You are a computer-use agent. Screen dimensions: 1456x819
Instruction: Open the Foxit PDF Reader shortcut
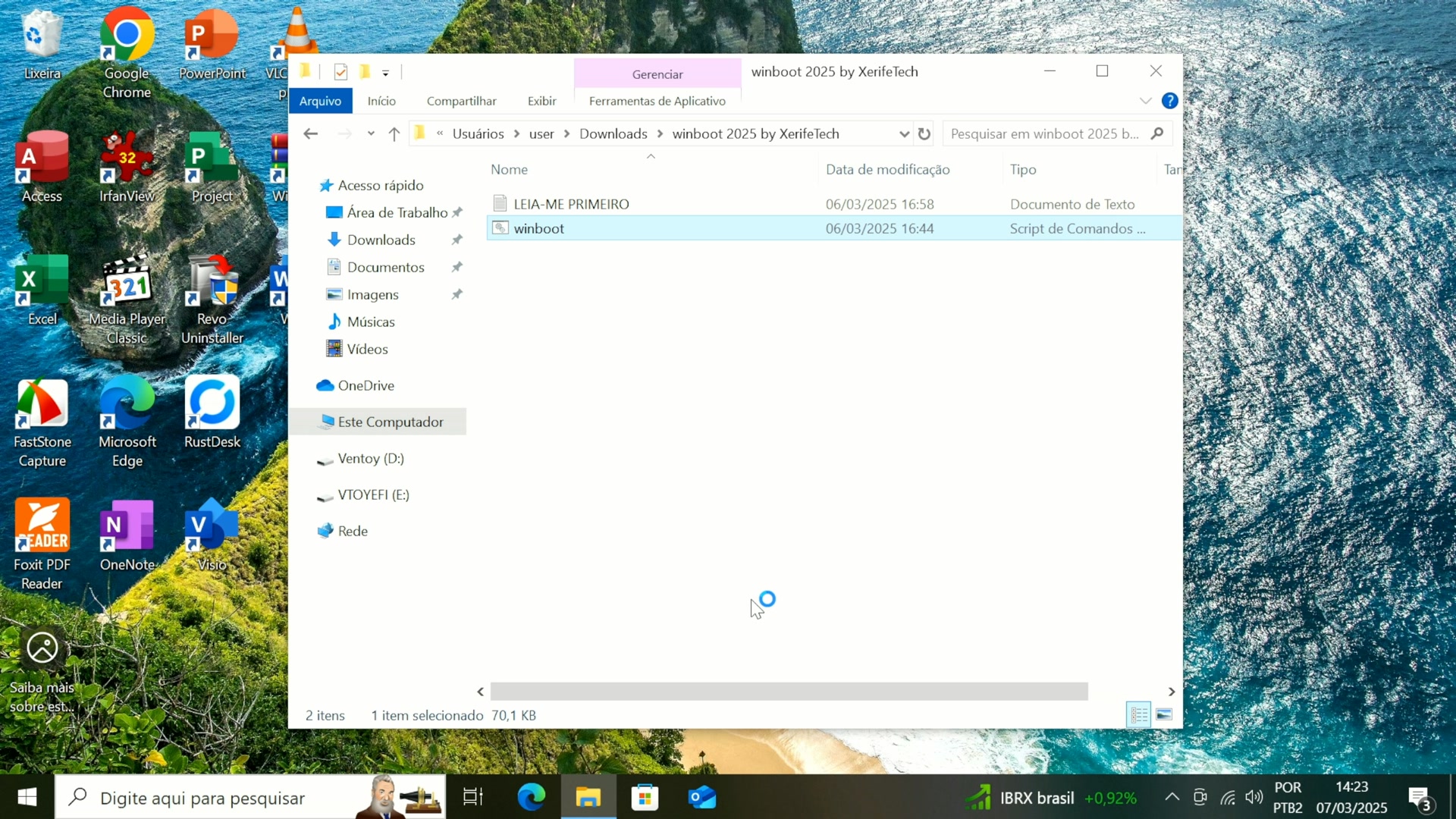pos(42,544)
